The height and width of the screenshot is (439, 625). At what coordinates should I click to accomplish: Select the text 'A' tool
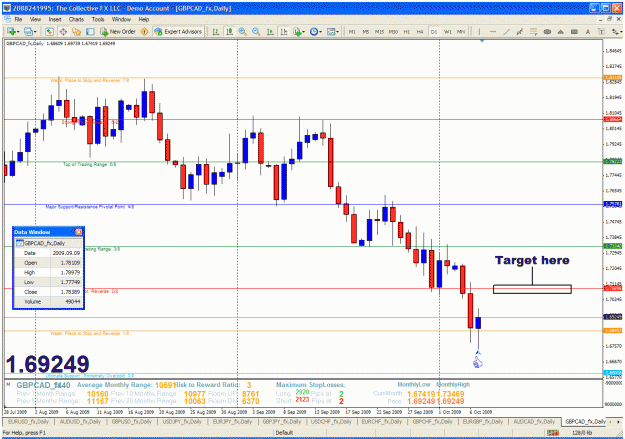pyautogui.click(x=588, y=31)
